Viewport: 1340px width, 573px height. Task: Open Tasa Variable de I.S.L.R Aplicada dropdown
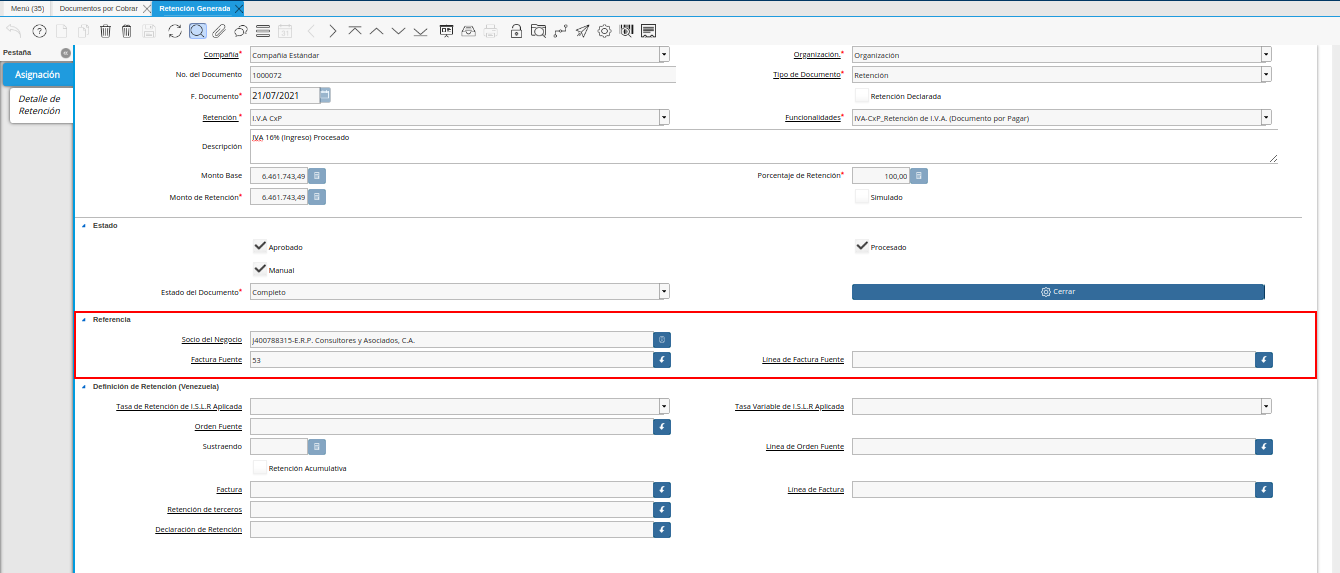click(x=1266, y=407)
